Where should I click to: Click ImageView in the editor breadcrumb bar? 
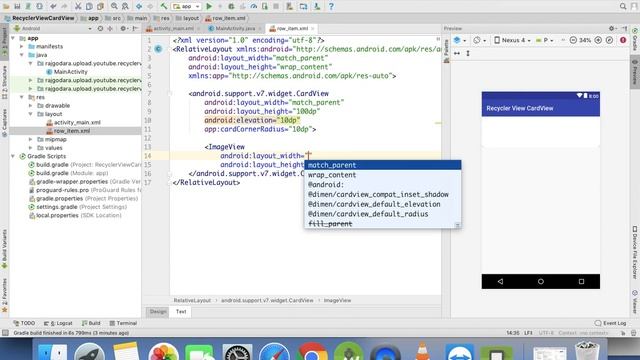click(337, 301)
